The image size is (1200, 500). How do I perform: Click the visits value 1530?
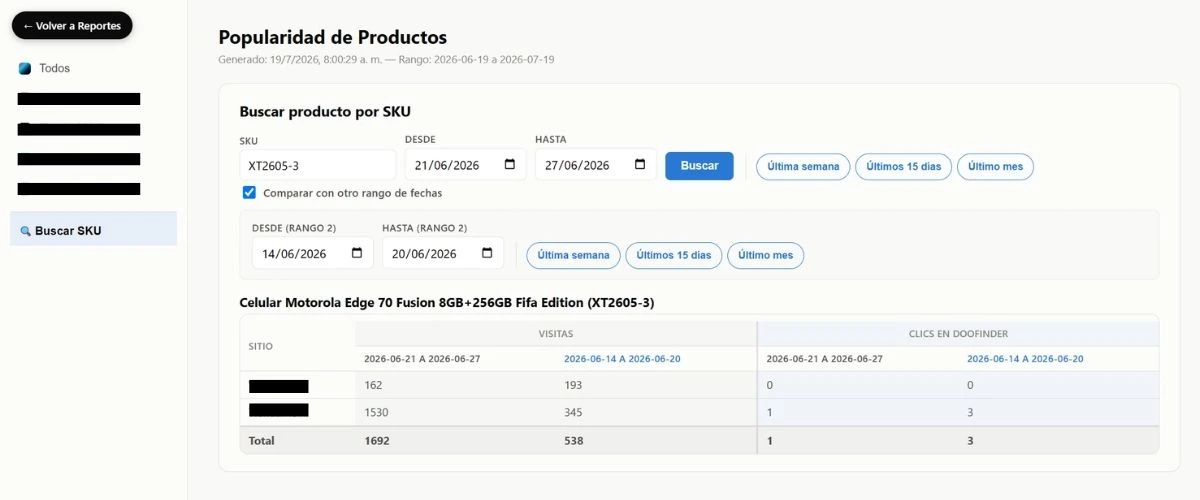[377, 412]
